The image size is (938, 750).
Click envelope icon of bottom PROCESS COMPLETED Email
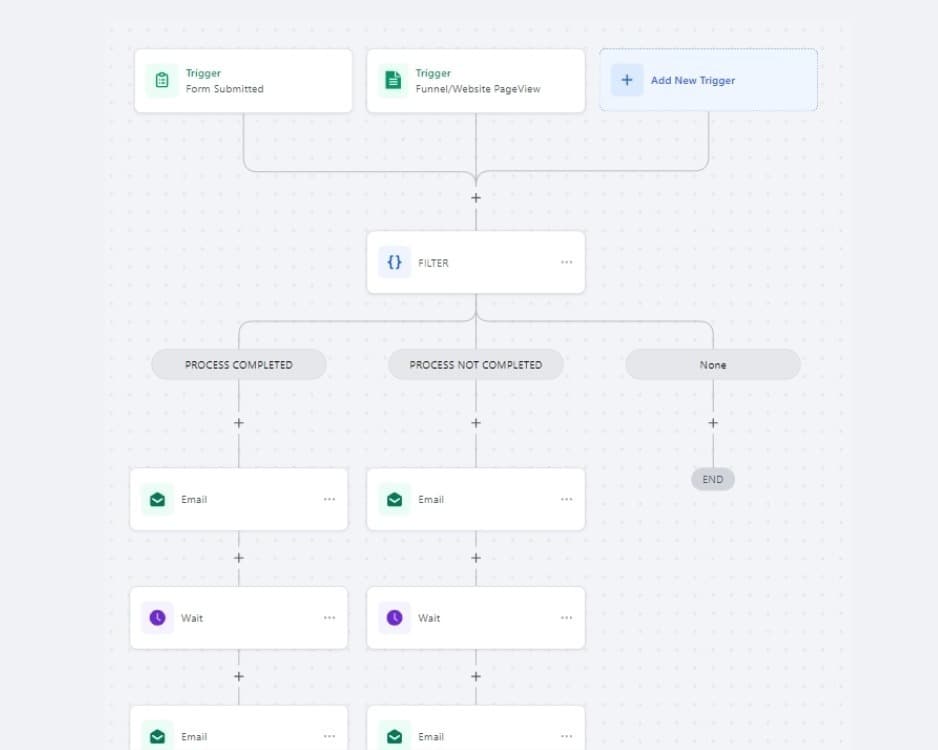[x=157, y=736]
